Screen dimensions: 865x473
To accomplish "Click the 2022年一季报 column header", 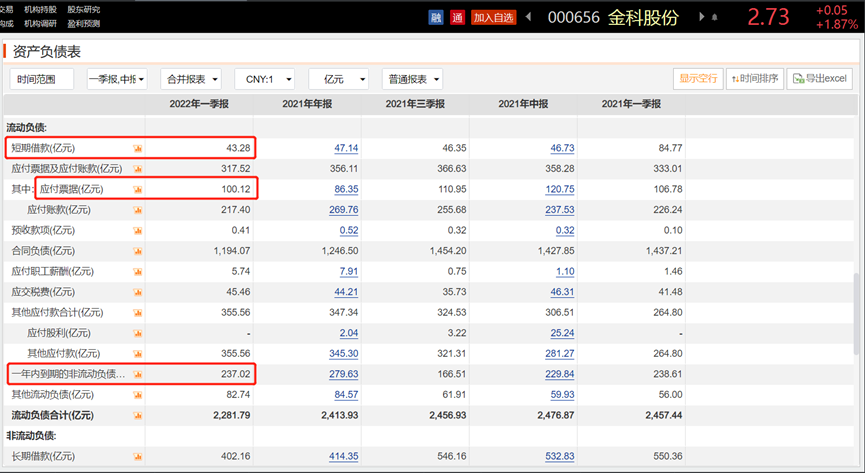I will pos(199,104).
